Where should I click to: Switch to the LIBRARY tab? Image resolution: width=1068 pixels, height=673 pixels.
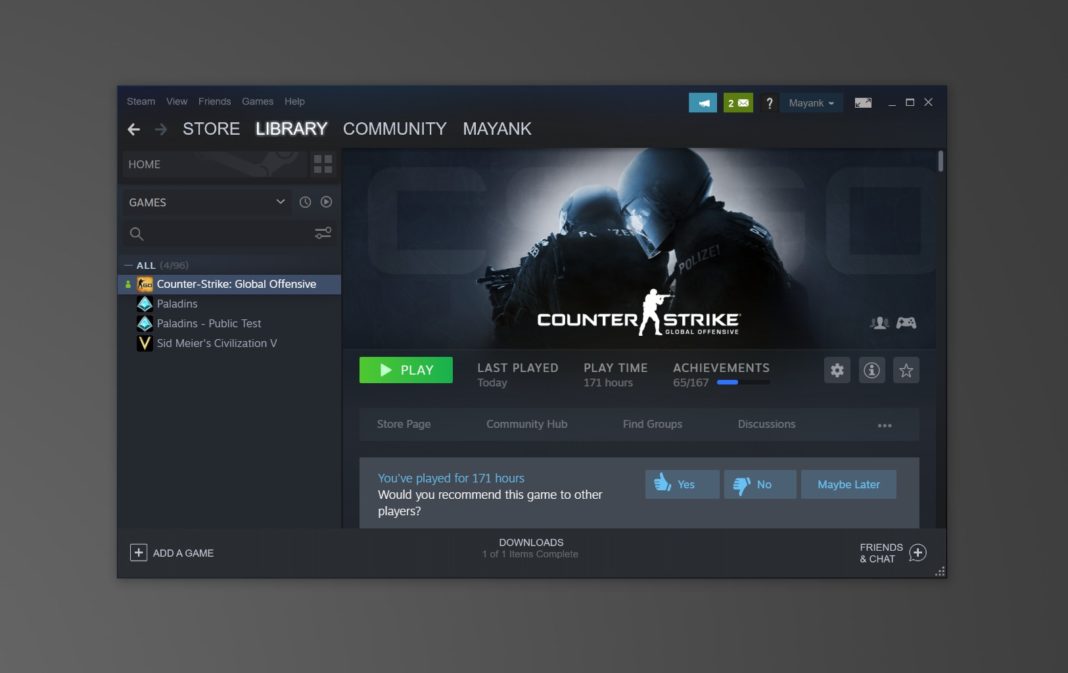[x=291, y=129]
